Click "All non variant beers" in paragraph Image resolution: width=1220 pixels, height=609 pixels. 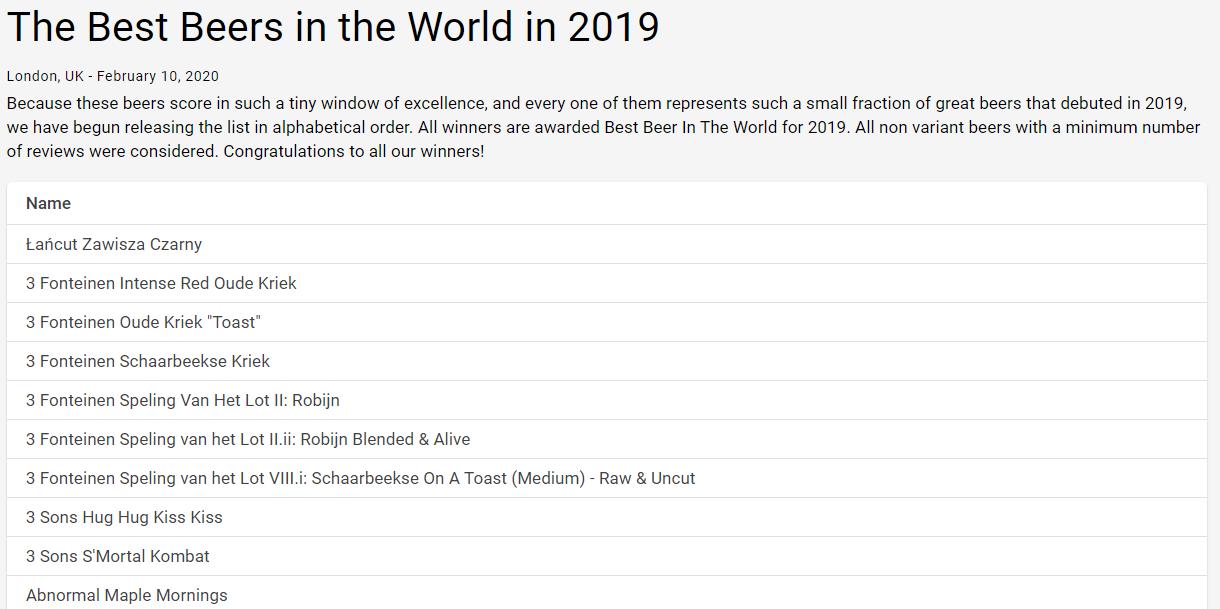[x=943, y=127]
